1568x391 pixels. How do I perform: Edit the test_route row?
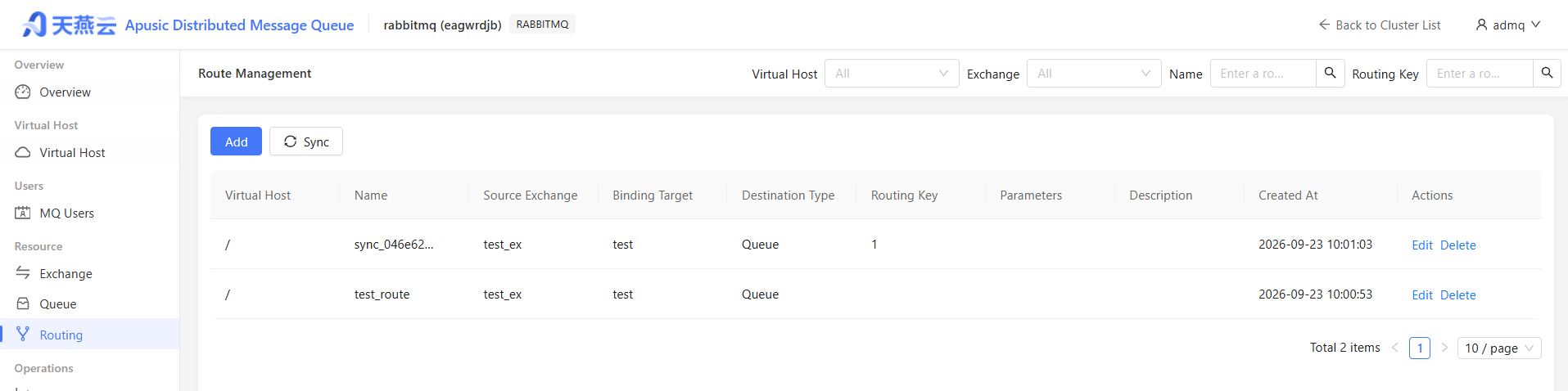click(x=1421, y=294)
